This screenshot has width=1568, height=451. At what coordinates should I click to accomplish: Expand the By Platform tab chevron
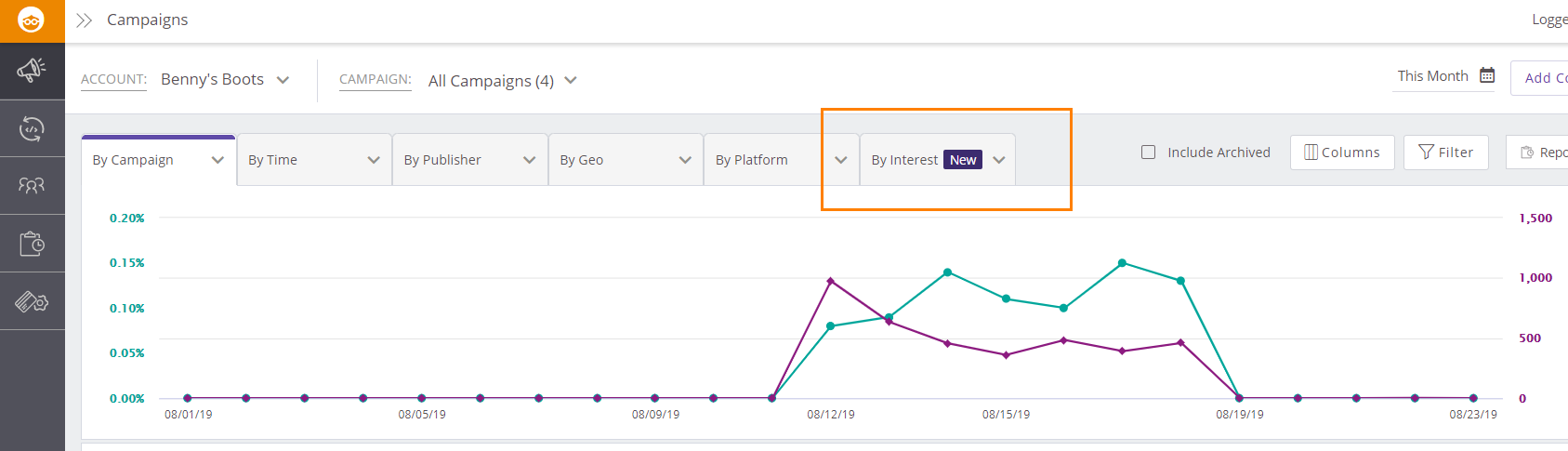(x=840, y=160)
